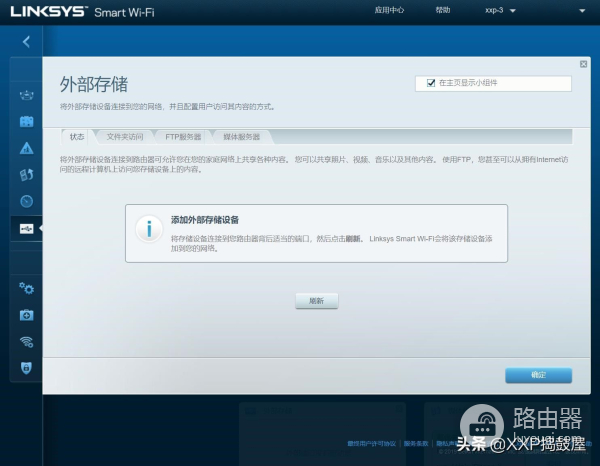Screen dimensions: 600x466
Task: Open the Media Prioritization arrows icon
Action: pos(26,175)
